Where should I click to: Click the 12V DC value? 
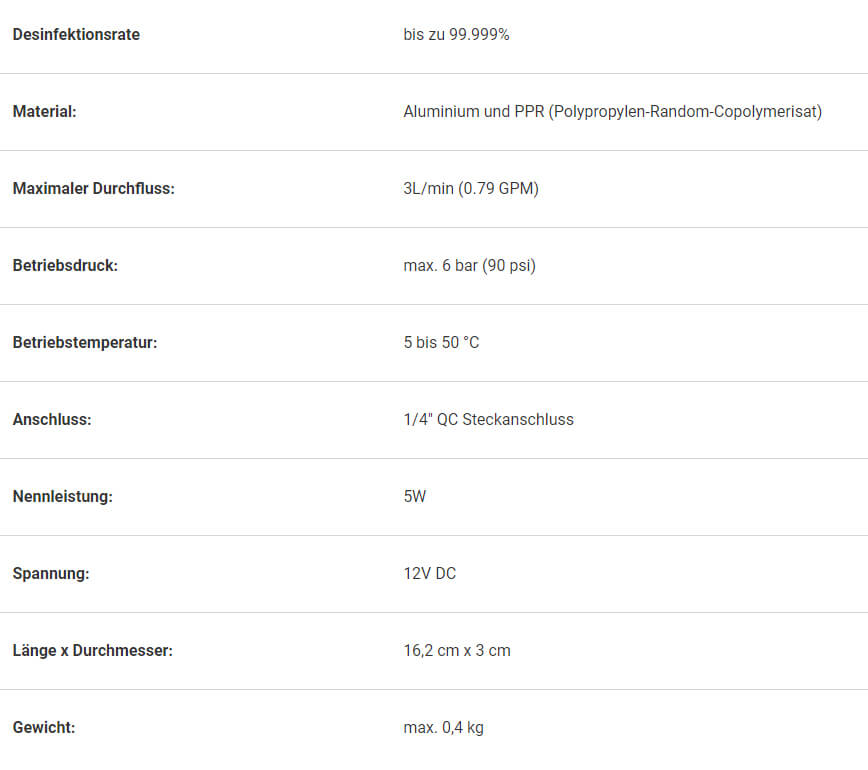[430, 573]
